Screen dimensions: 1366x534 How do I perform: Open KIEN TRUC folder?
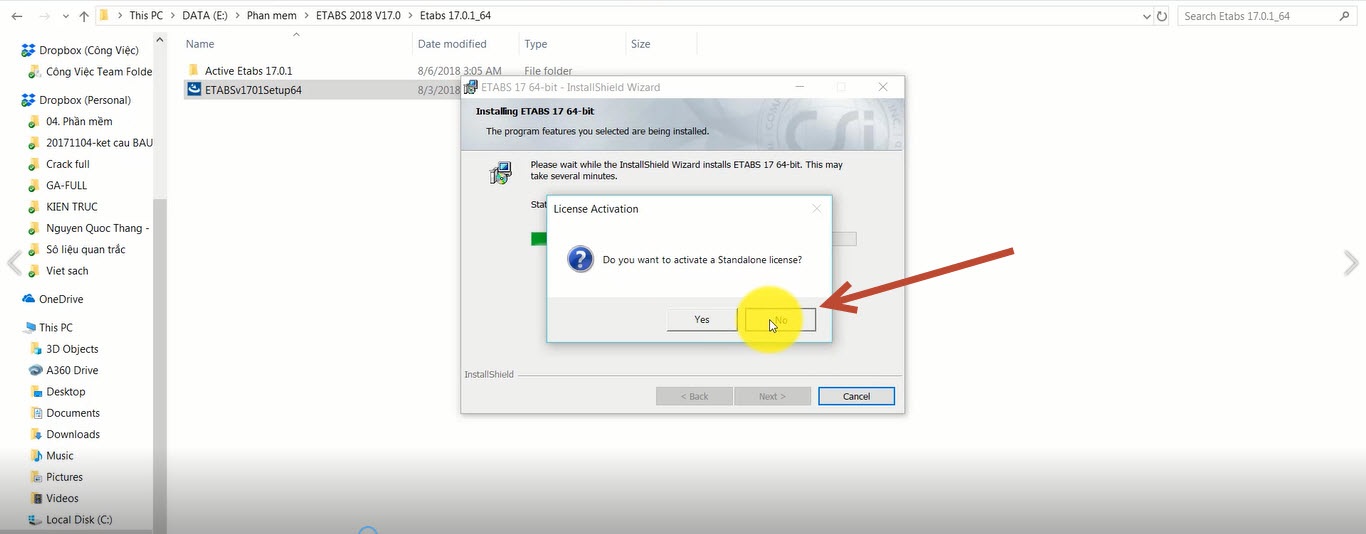pos(72,207)
